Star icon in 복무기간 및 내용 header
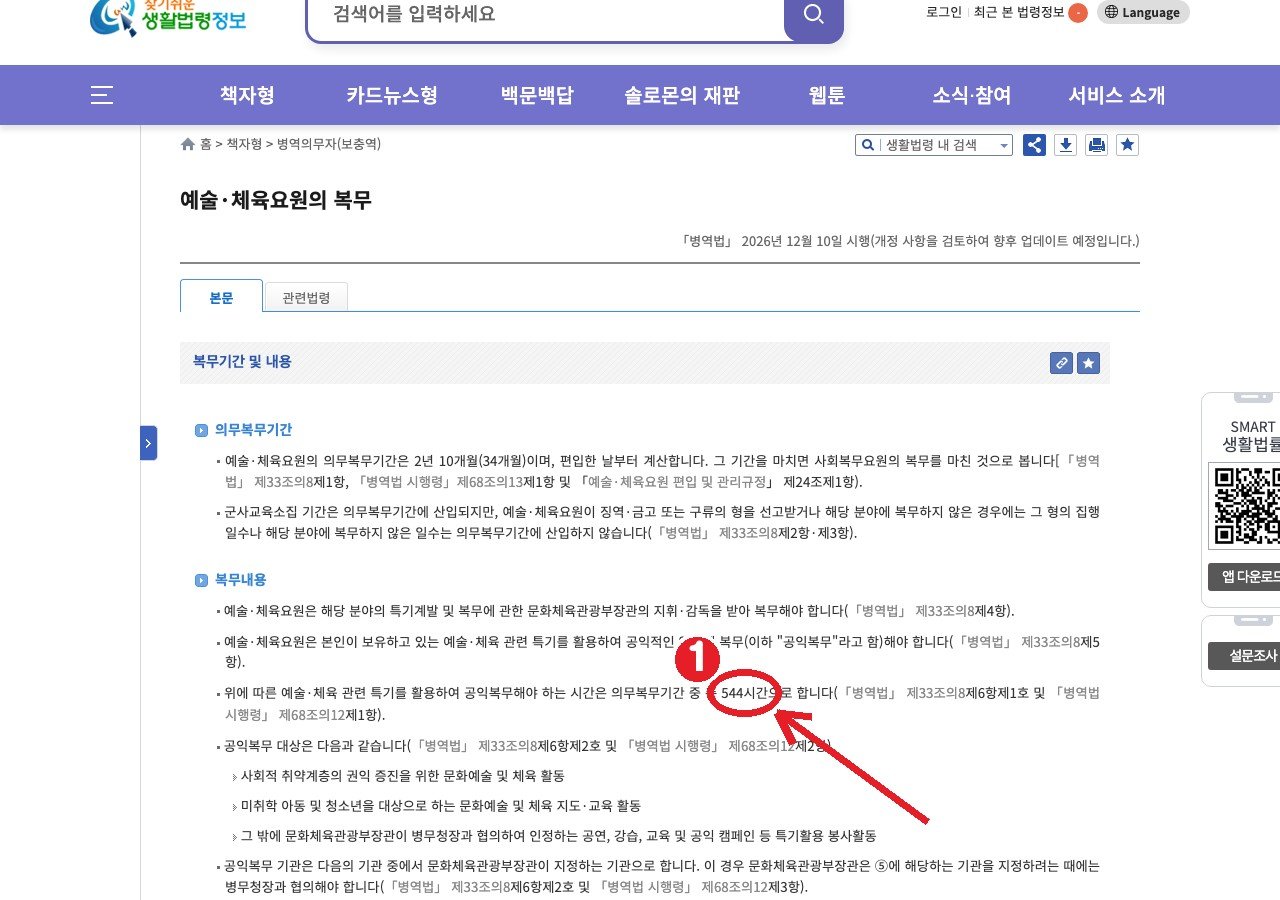Screen dimensions: 1280x900 point(1089,363)
